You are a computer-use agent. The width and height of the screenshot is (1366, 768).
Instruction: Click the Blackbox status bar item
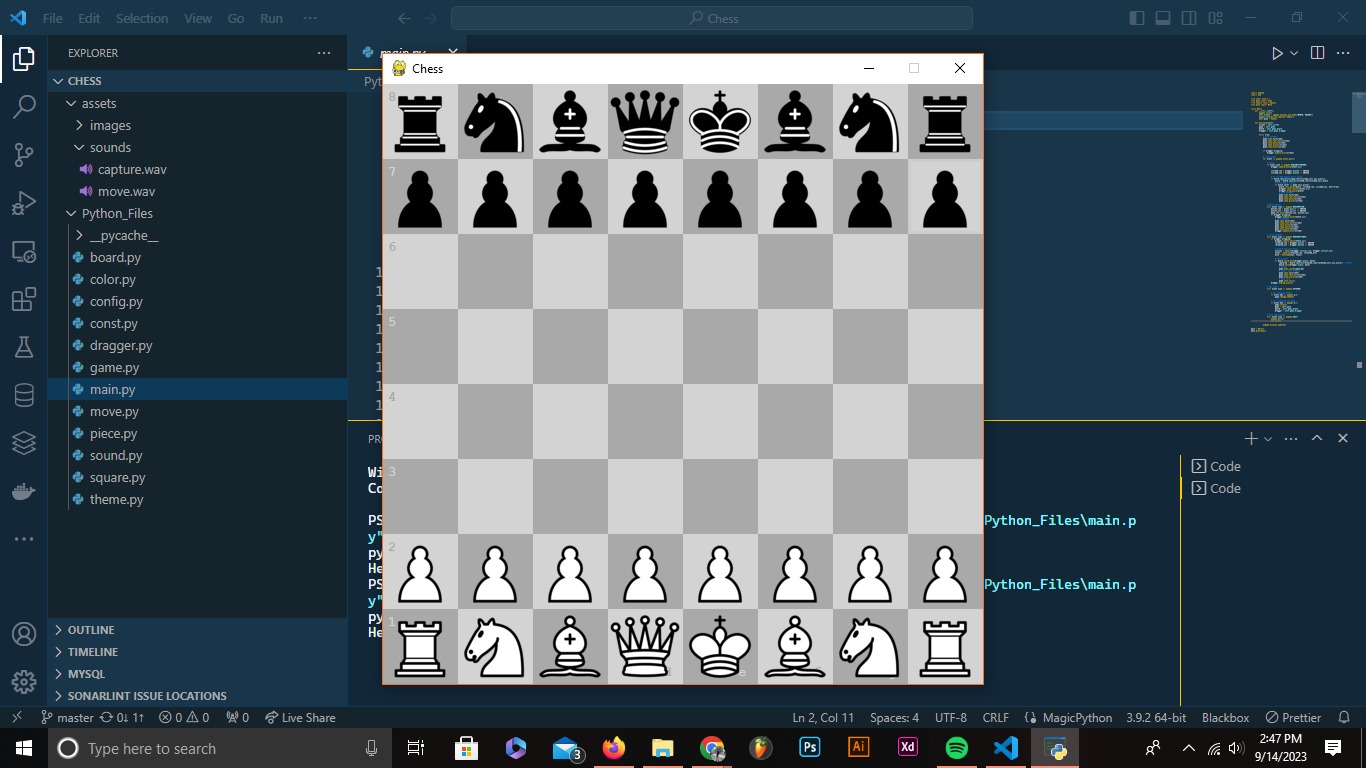pyautogui.click(x=1225, y=718)
